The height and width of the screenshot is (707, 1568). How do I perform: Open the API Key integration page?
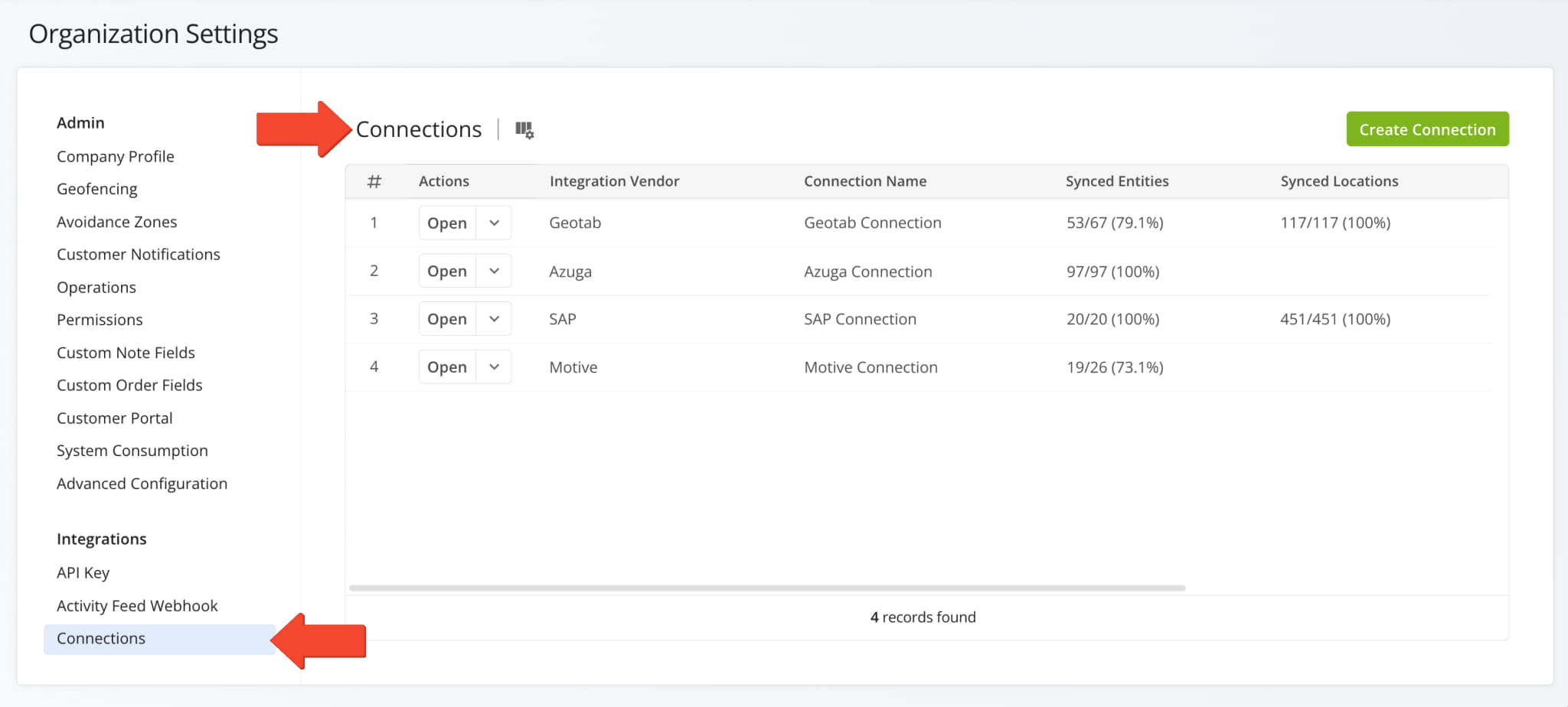coord(83,573)
